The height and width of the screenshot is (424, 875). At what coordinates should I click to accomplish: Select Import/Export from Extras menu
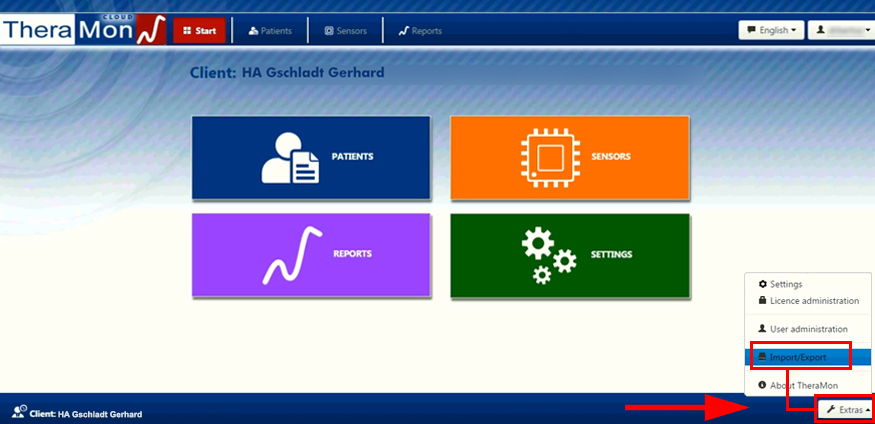(798, 357)
